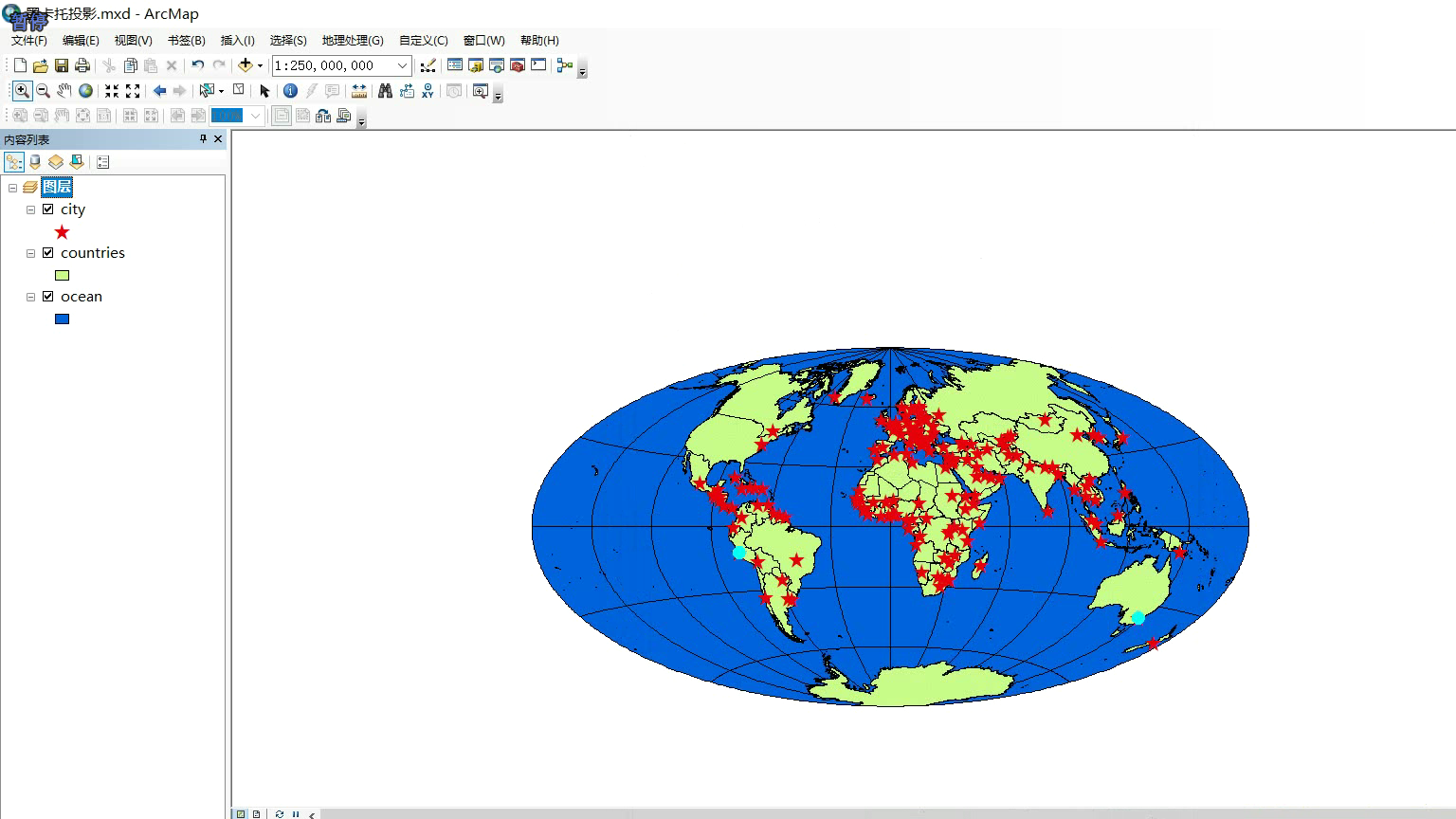Open the 书签(B) bookmarks menu

point(186,41)
